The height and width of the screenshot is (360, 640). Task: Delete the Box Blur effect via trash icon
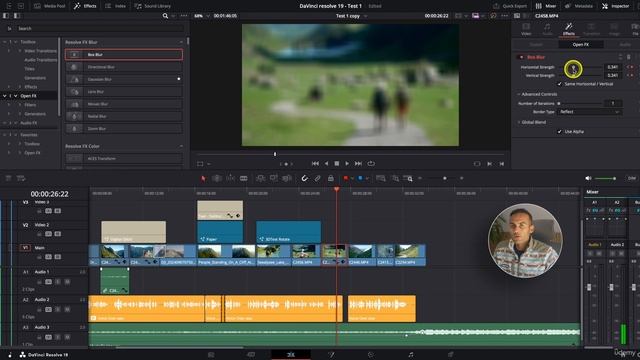(629, 57)
